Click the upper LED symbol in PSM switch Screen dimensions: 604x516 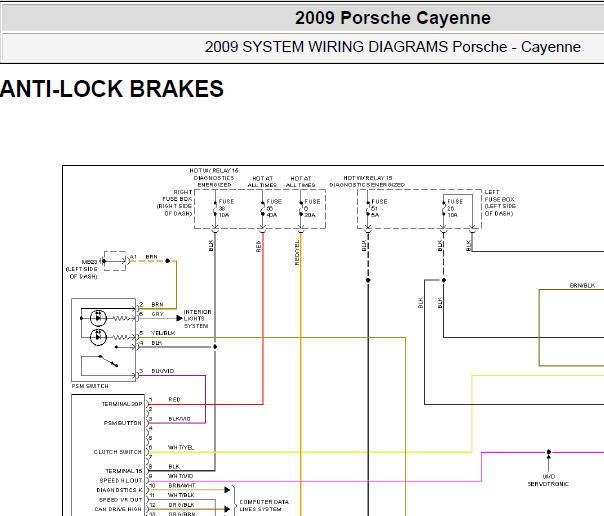(x=98, y=318)
